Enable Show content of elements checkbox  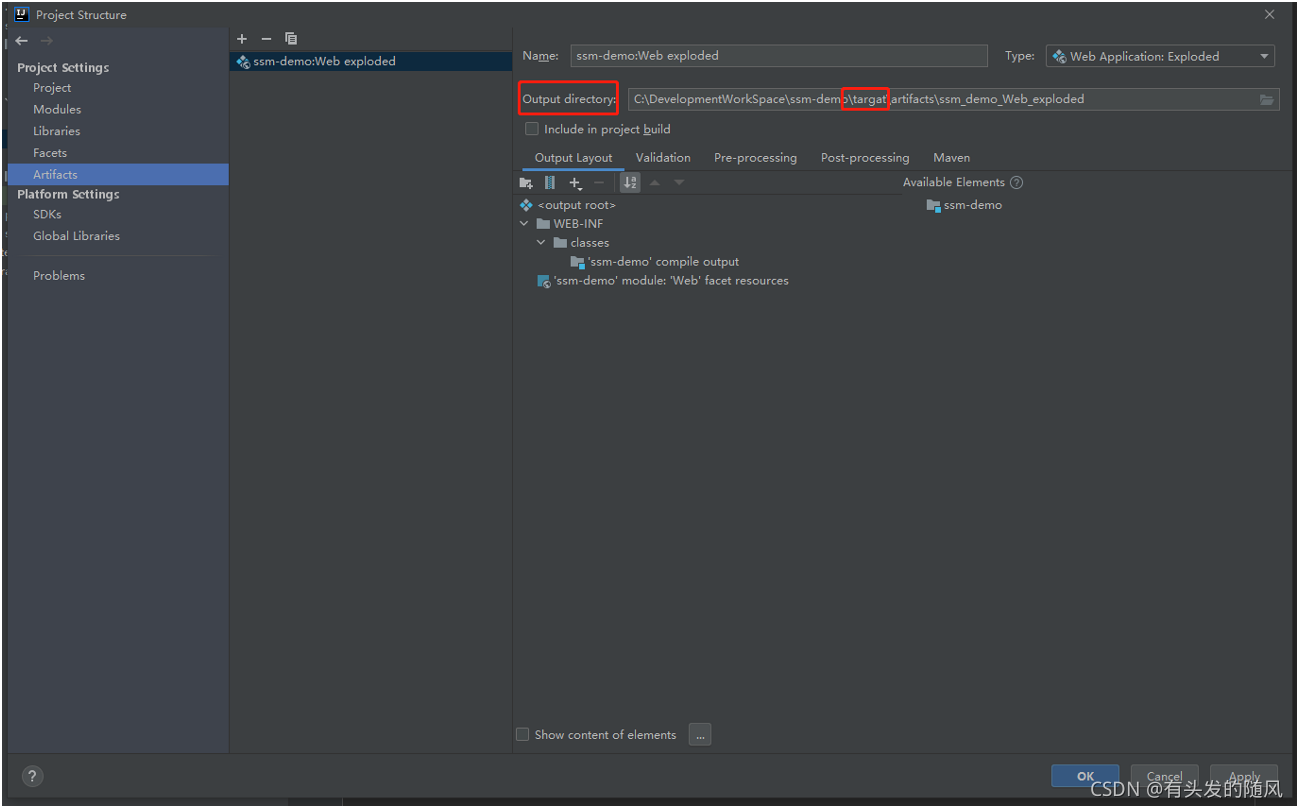(522, 735)
